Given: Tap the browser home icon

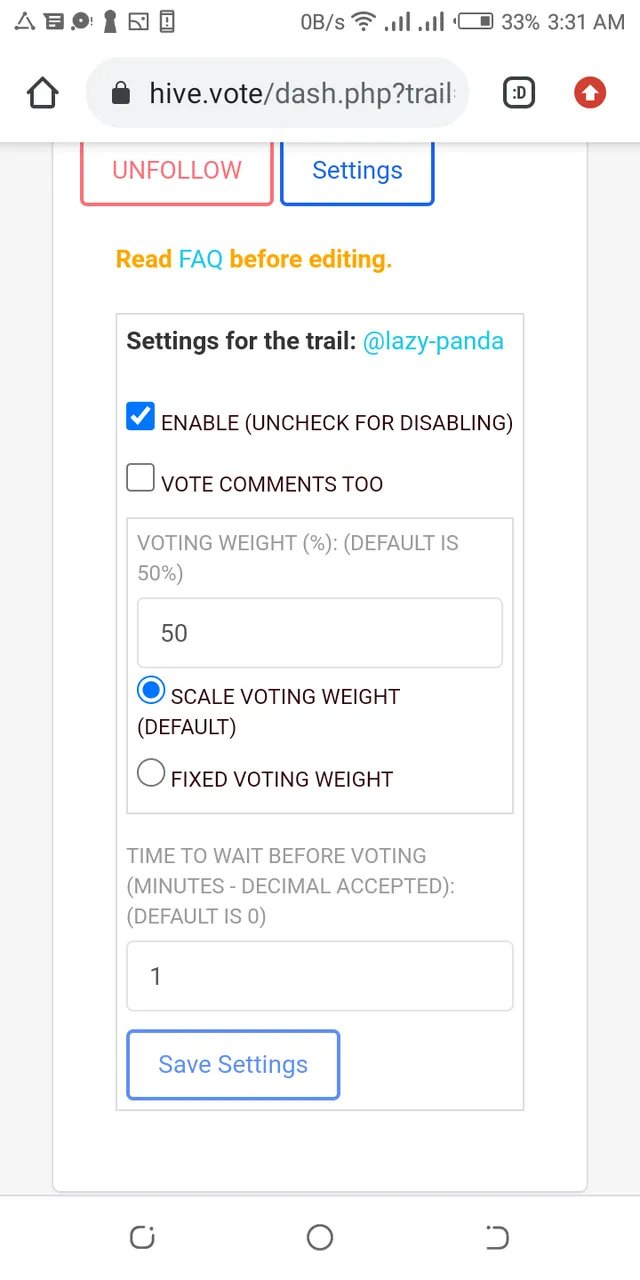Looking at the screenshot, I should click(x=42, y=94).
